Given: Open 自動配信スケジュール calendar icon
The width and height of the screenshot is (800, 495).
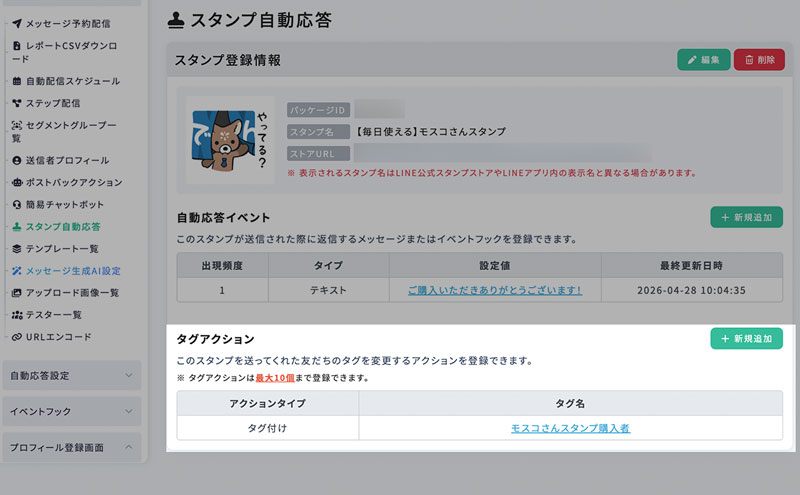Looking at the screenshot, I should tap(17, 81).
